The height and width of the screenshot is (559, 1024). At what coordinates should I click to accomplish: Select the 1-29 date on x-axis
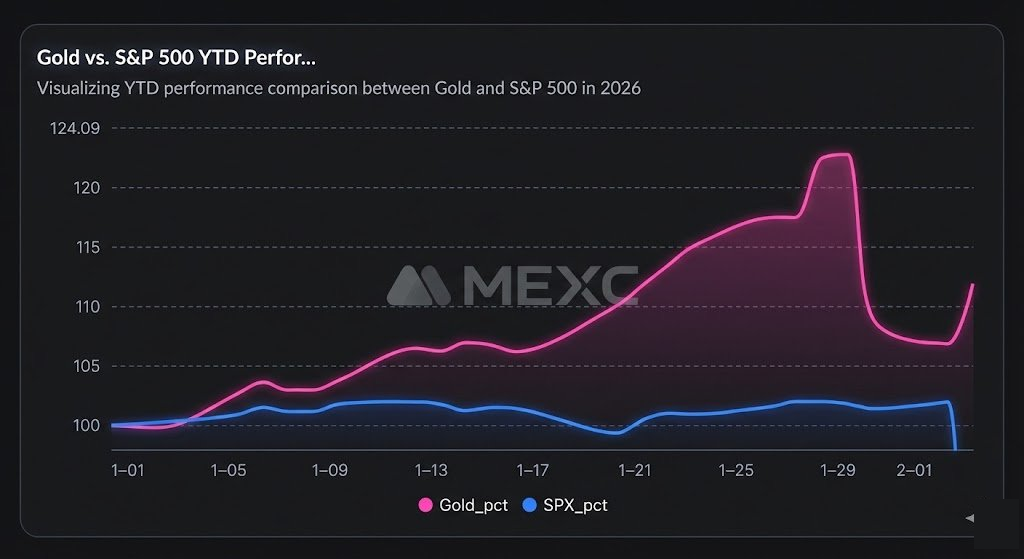837,469
